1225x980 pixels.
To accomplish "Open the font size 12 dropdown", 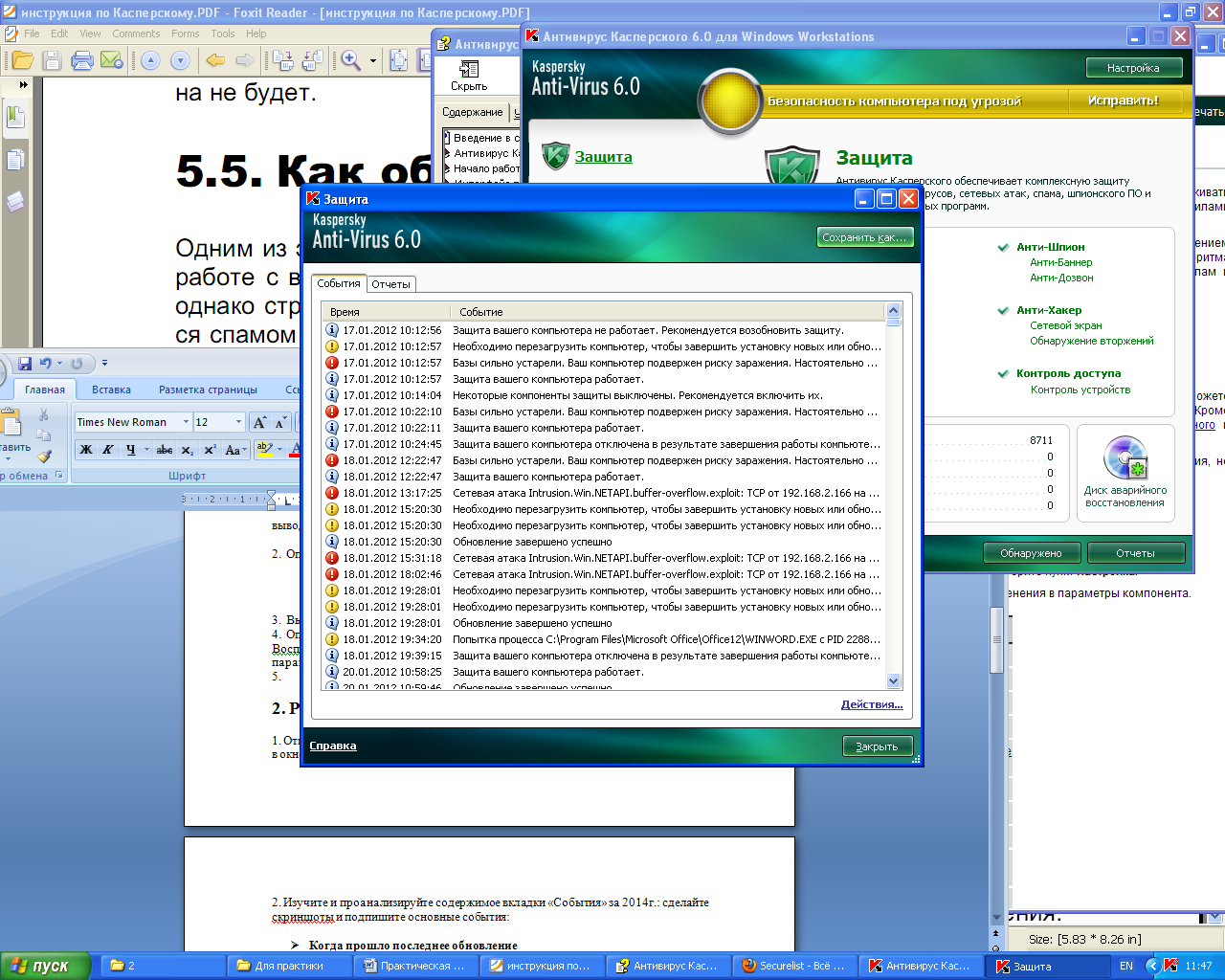I will (x=238, y=422).
